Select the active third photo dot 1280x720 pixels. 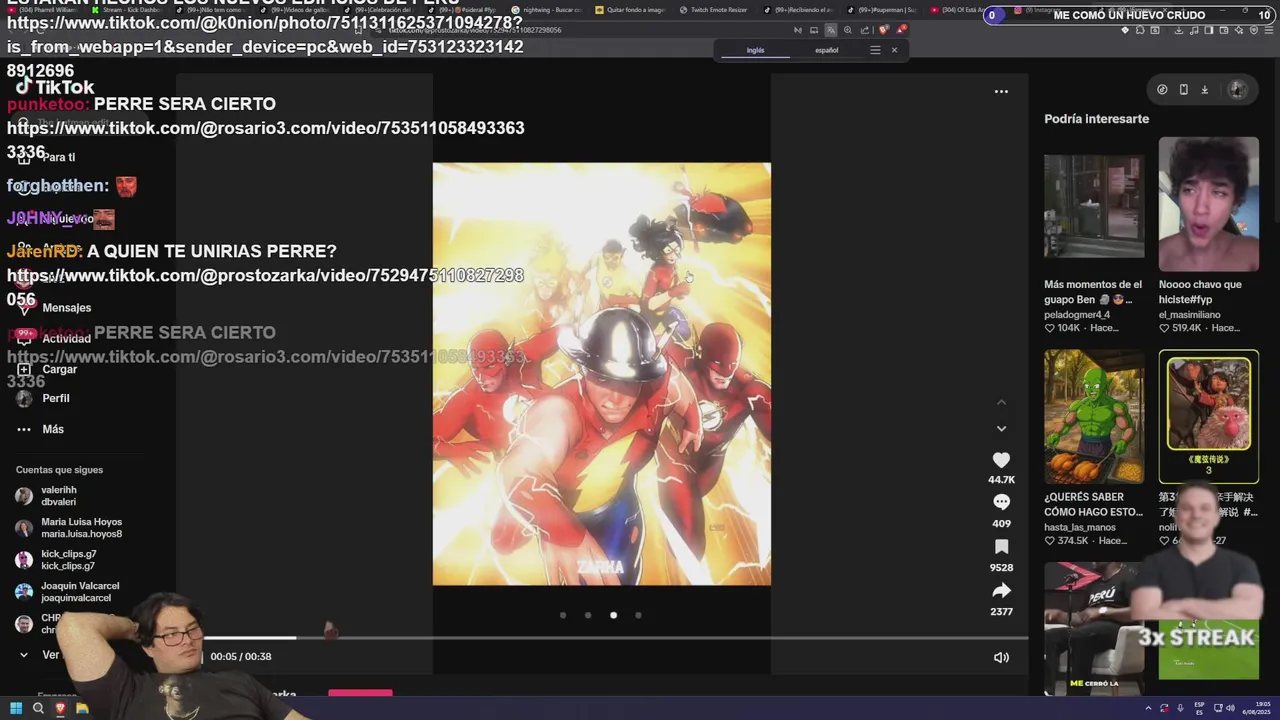pyautogui.click(x=613, y=615)
